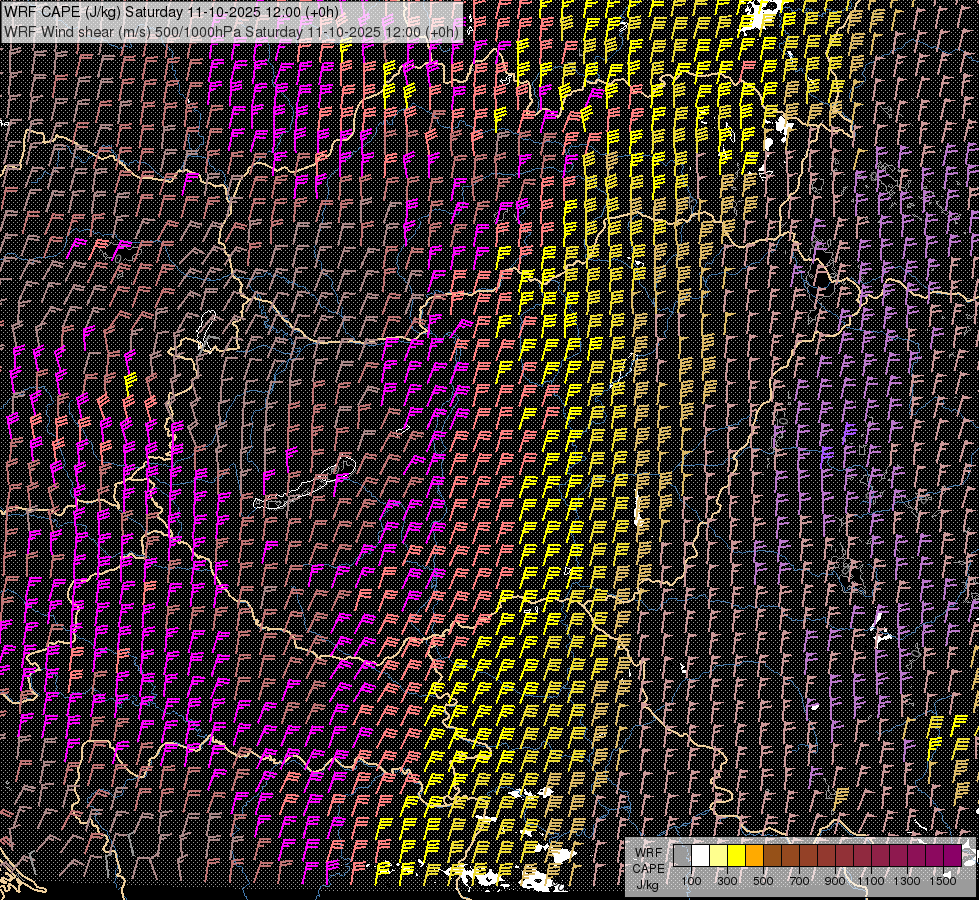This screenshot has height=900, width=979.
Task: Click the WRF CAPE (J/kg) header line
Action: point(170,12)
